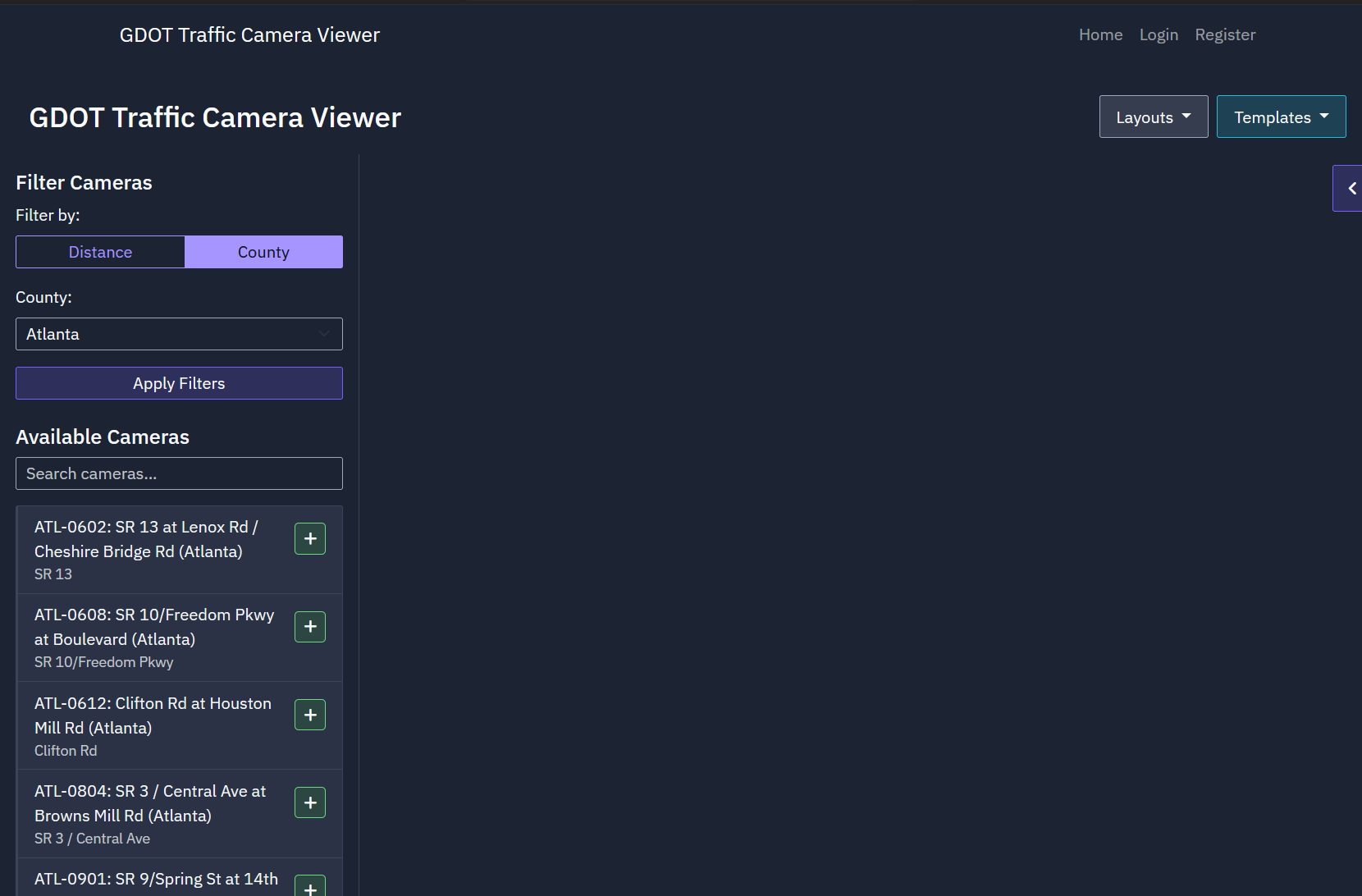Select ATL-0901 SR 9/Spring St entry

point(180,878)
